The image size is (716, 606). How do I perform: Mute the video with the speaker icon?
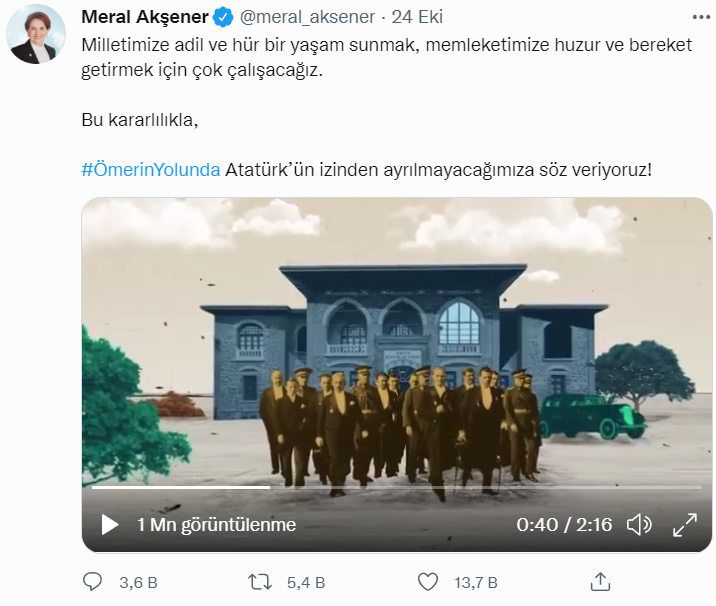(x=638, y=524)
